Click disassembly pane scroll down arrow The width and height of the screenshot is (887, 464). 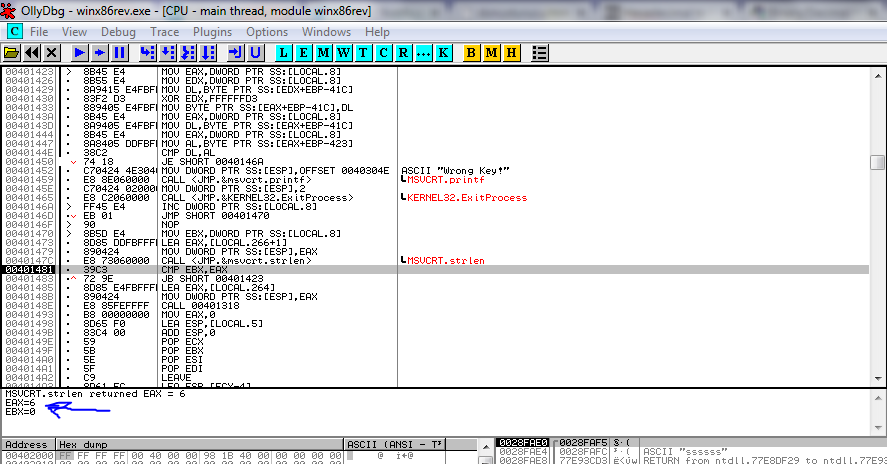click(878, 379)
